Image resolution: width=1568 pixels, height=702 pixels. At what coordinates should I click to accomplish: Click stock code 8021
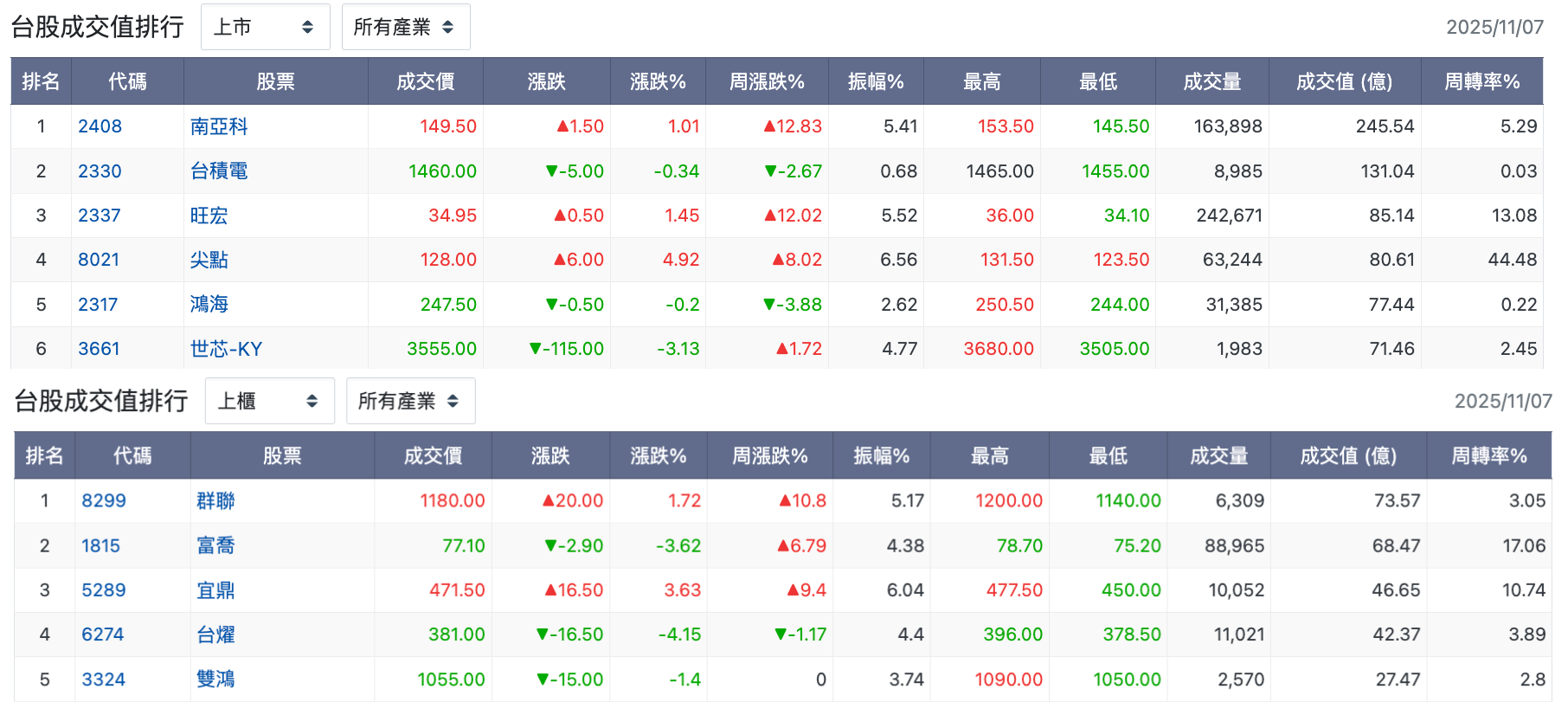(x=99, y=260)
